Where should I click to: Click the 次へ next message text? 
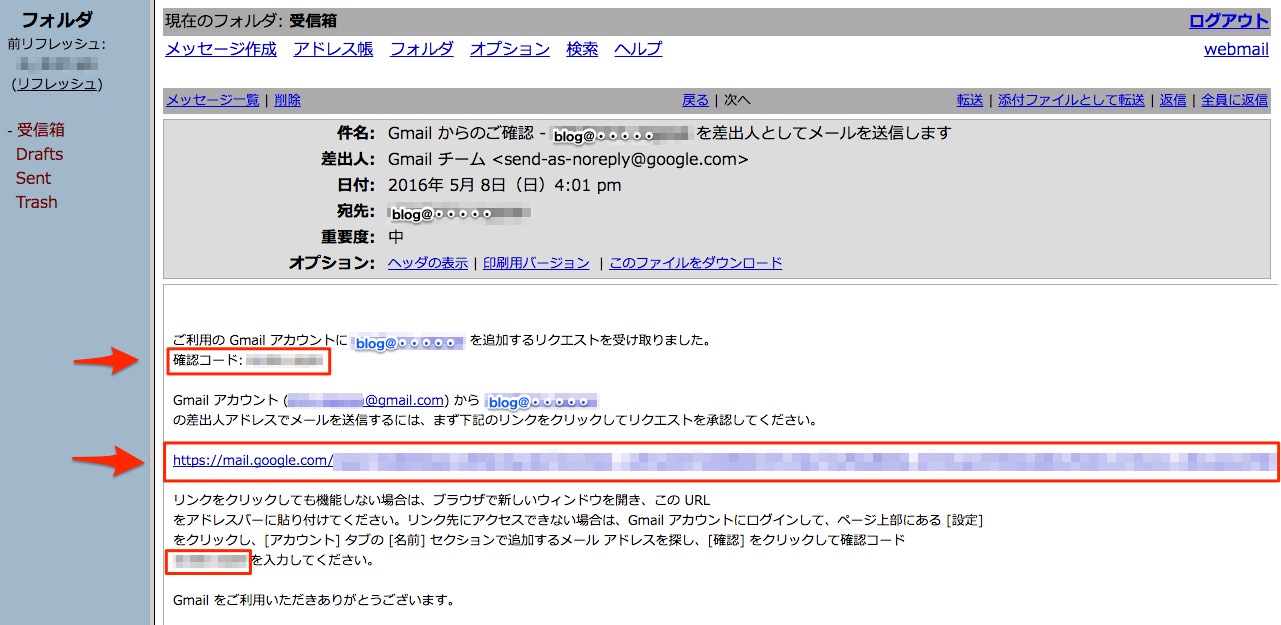click(x=737, y=100)
